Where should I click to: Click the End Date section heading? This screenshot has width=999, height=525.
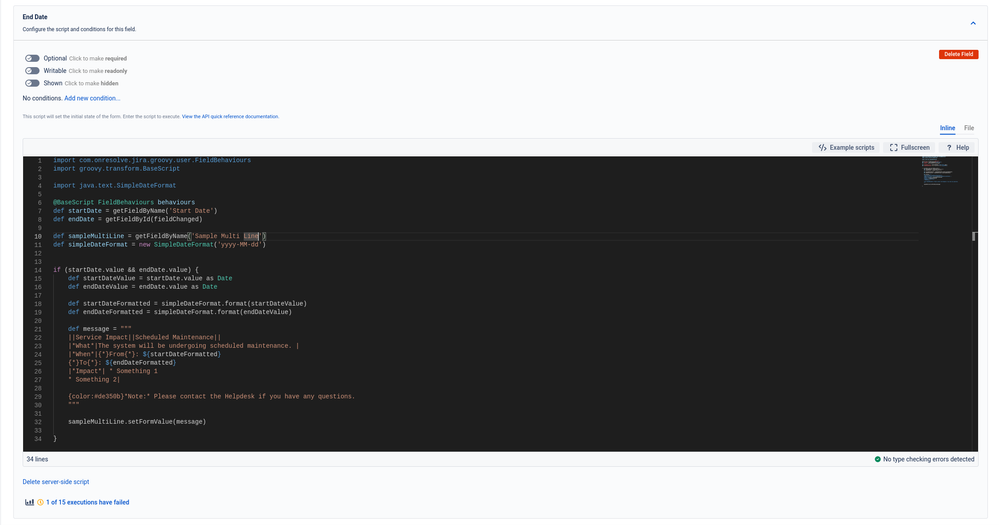point(35,17)
